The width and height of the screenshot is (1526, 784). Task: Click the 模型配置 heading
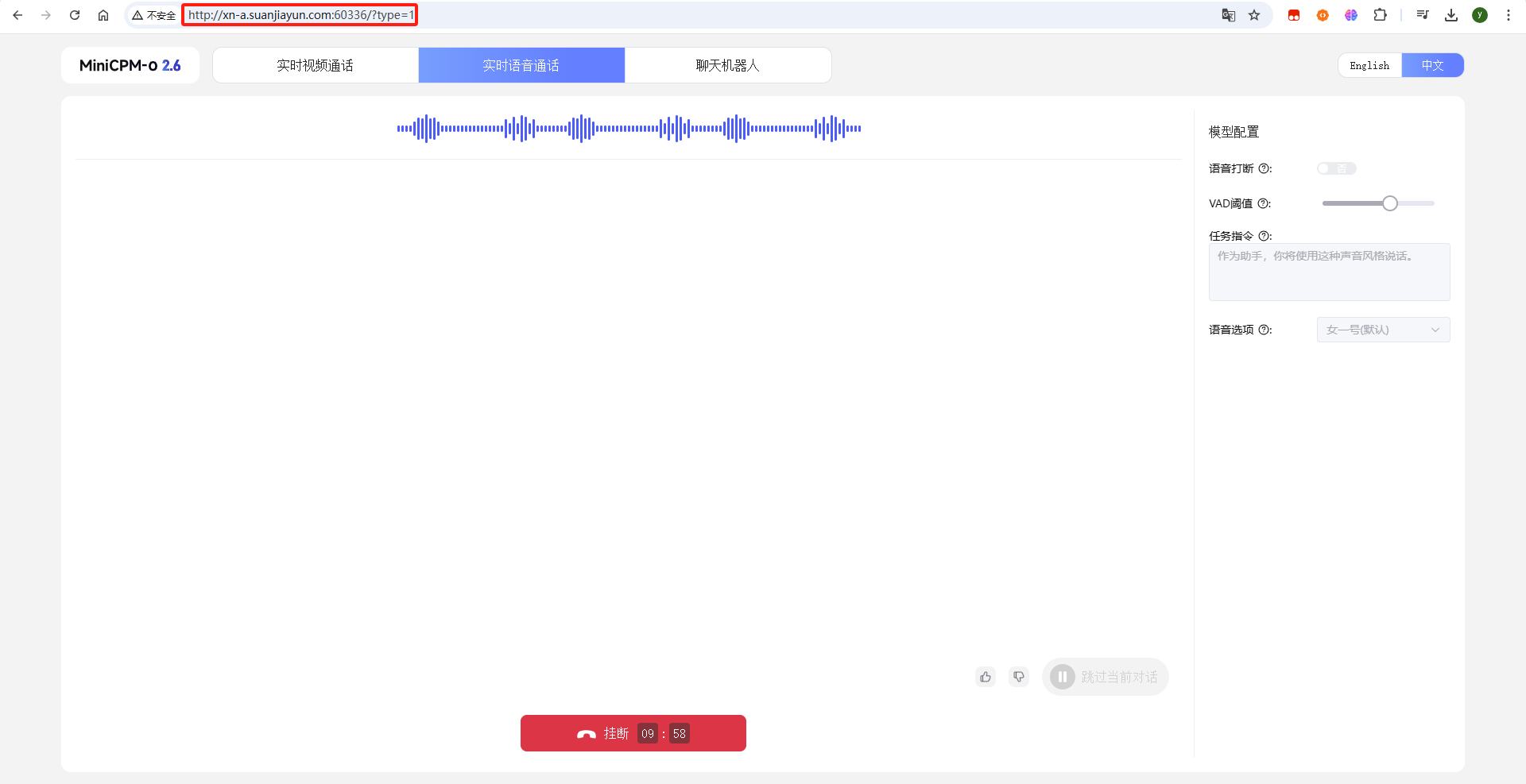point(1234,132)
